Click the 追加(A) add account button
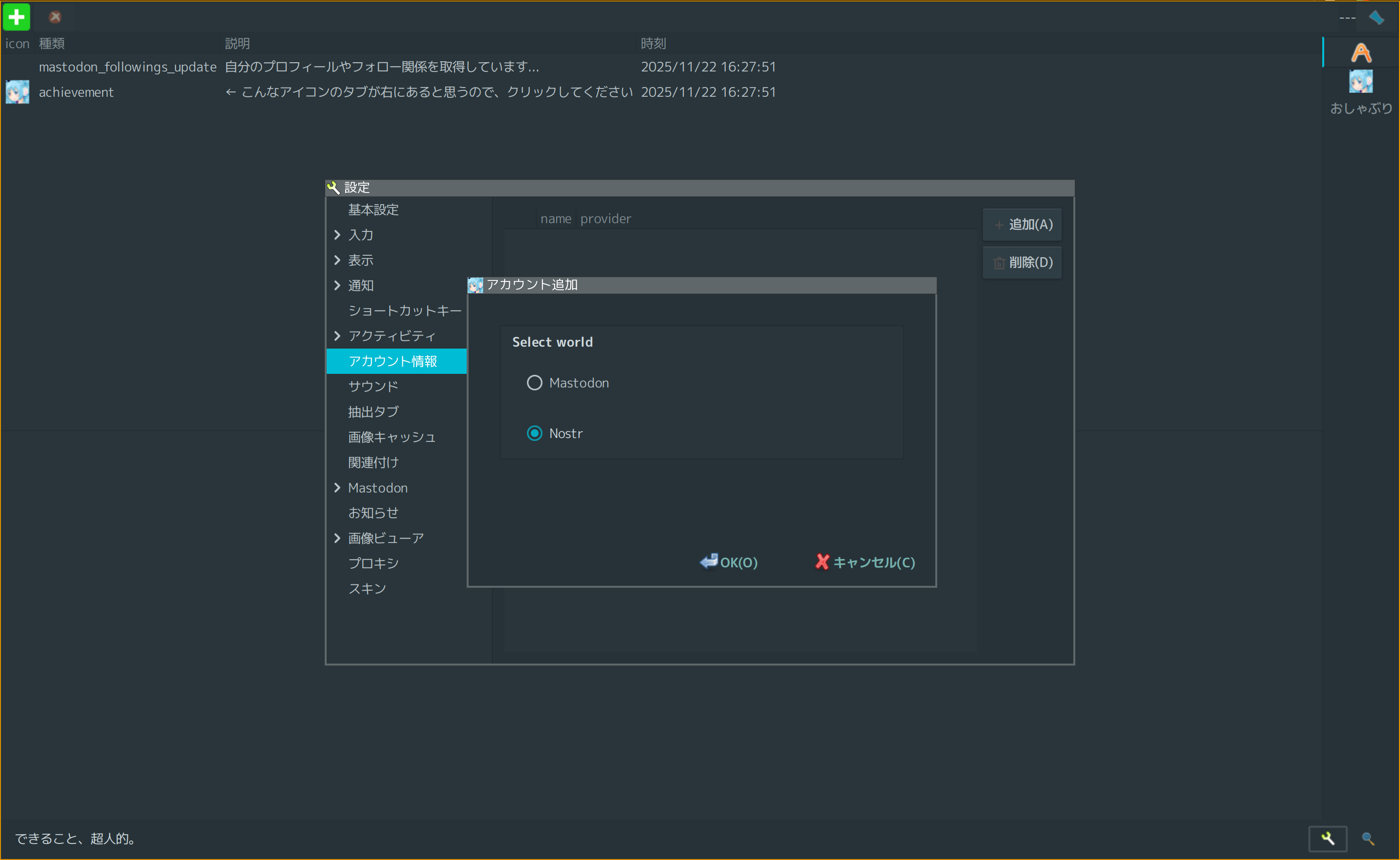The width and height of the screenshot is (1400, 860). (1022, 225)
